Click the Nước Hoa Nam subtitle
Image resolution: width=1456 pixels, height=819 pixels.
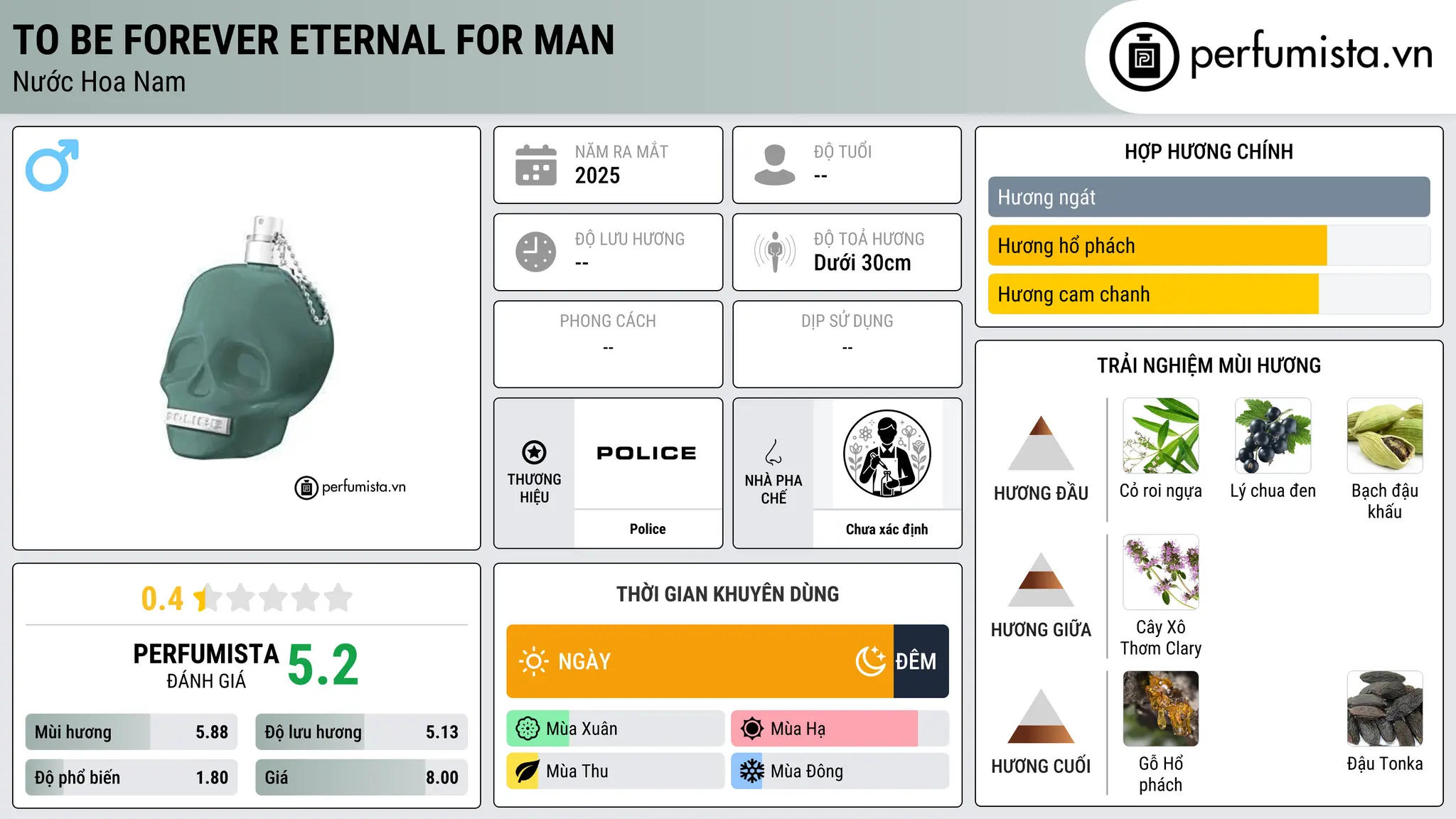pyautogui.click(x=99, y=82)
